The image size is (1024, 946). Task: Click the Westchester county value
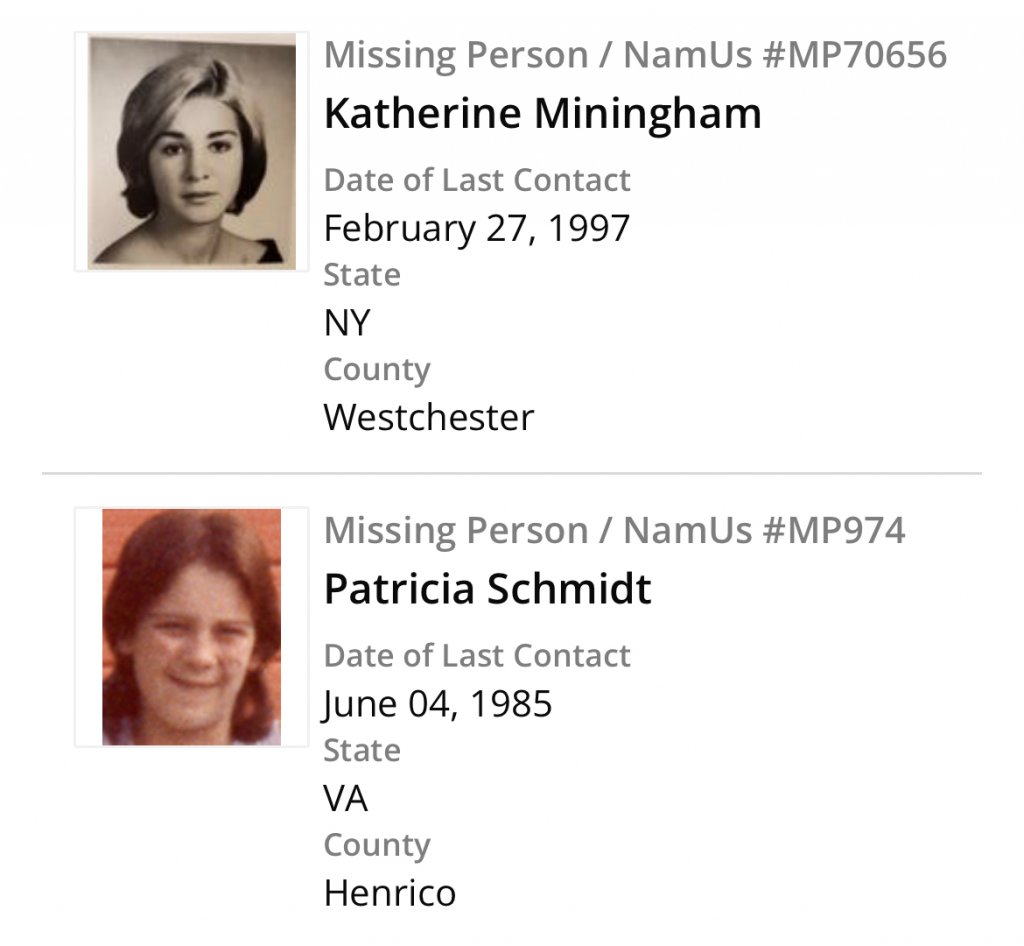tap(428, 417)
